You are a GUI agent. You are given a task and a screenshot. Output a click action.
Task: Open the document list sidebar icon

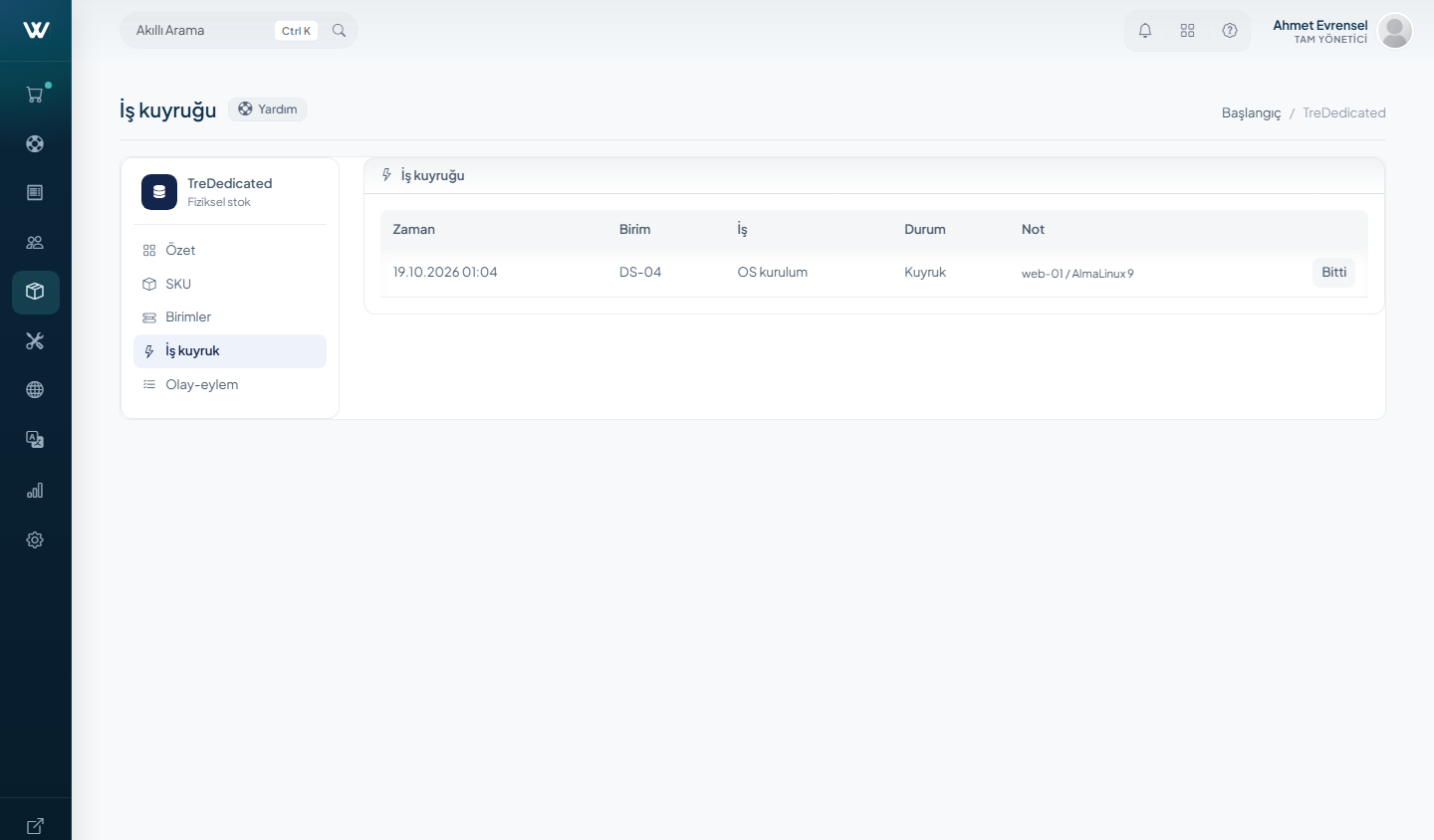[x=35, y=192]
